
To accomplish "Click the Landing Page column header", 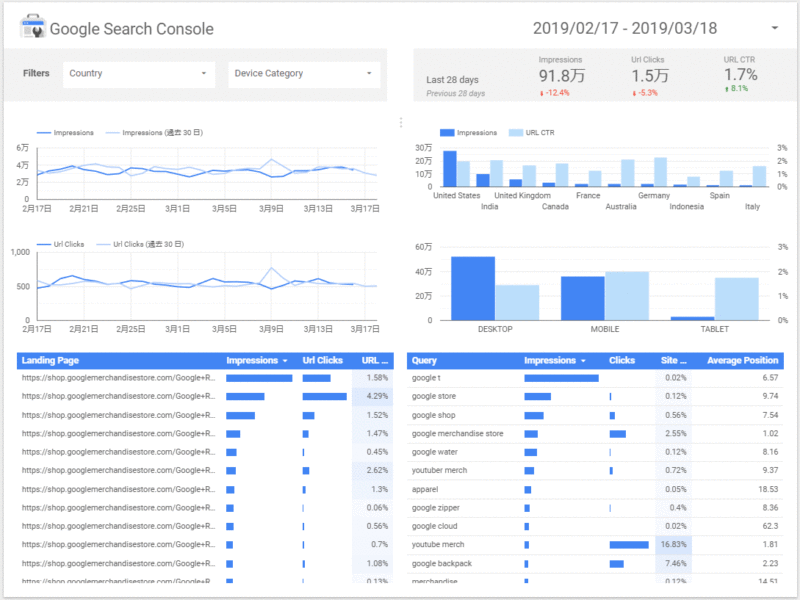I will click(x=50, y=361).
